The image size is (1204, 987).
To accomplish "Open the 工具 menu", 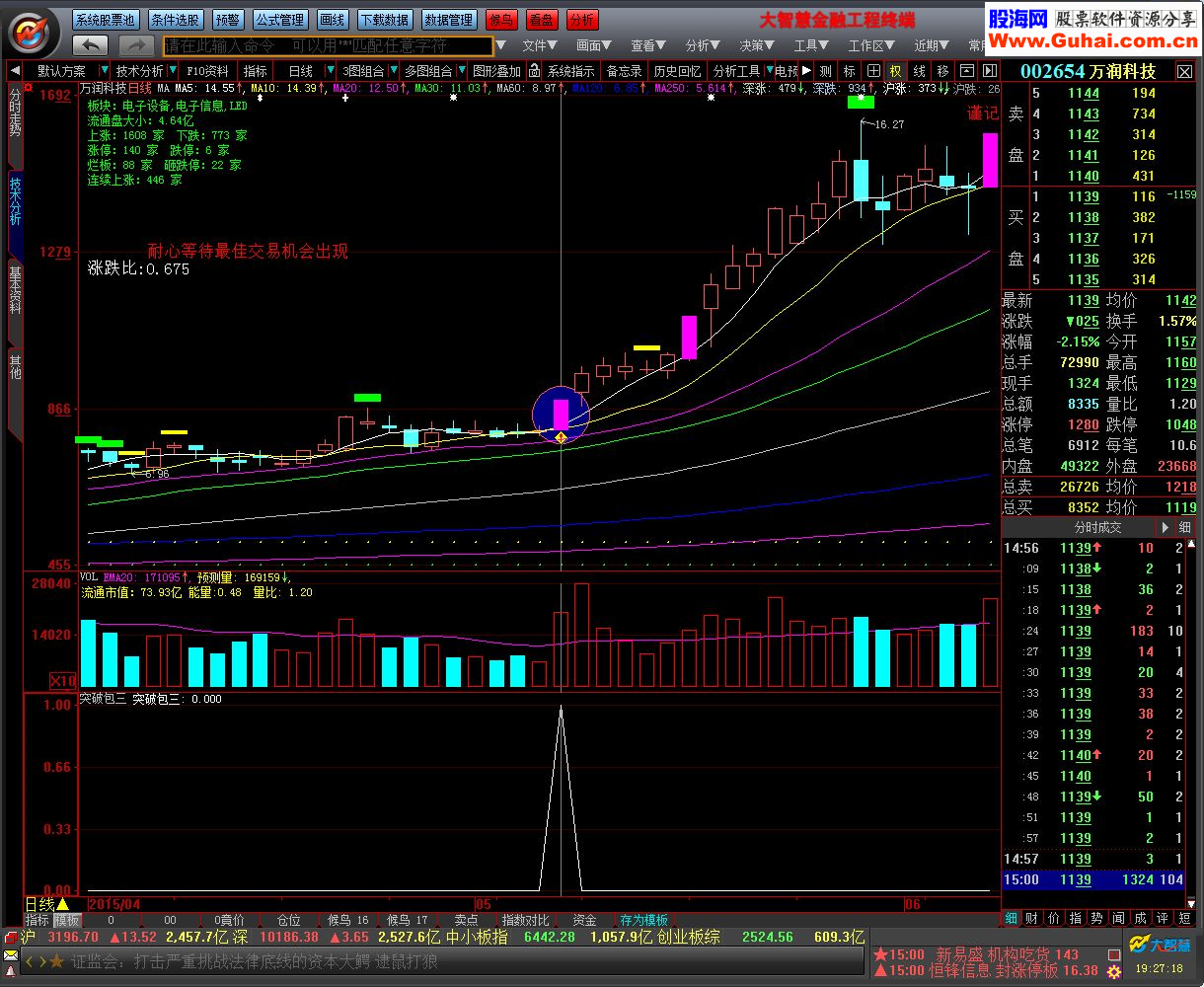I will (x=811, y=45).
